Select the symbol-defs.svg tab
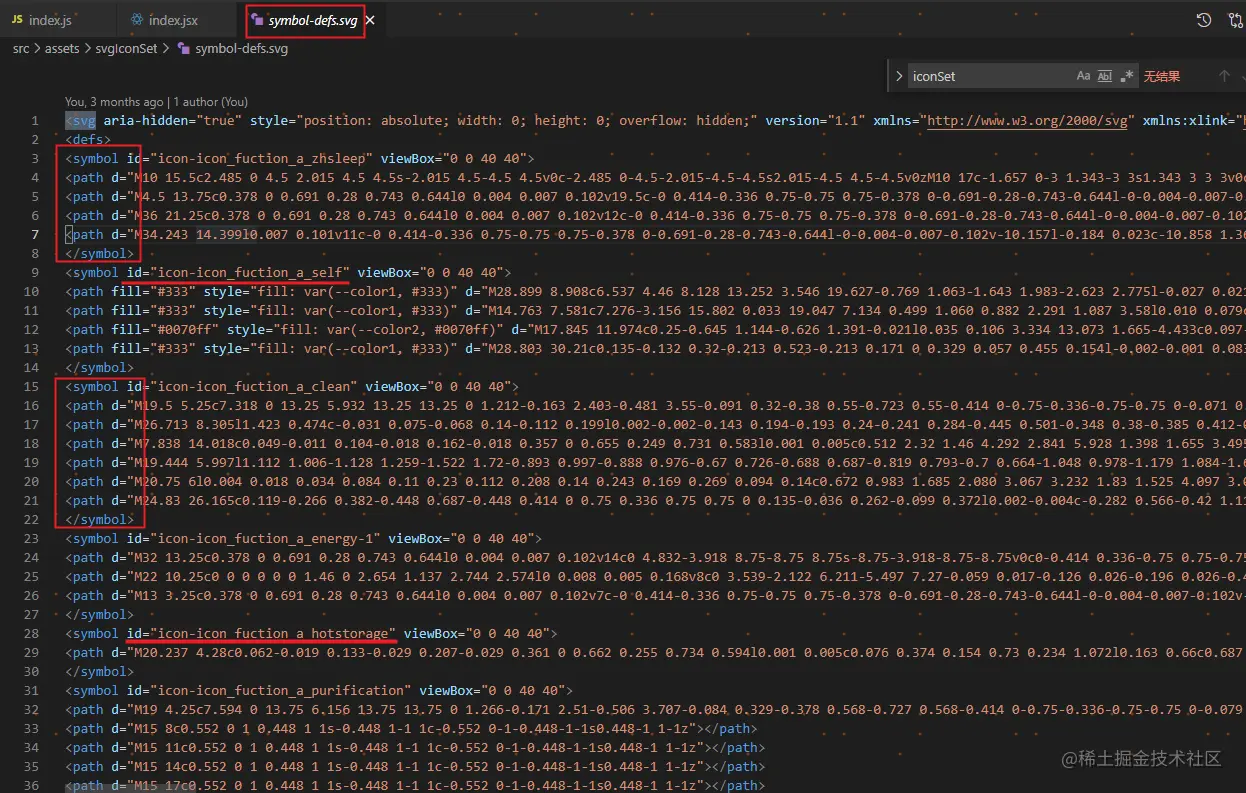Screen dimensions: 1246x793 coord(313,20)
